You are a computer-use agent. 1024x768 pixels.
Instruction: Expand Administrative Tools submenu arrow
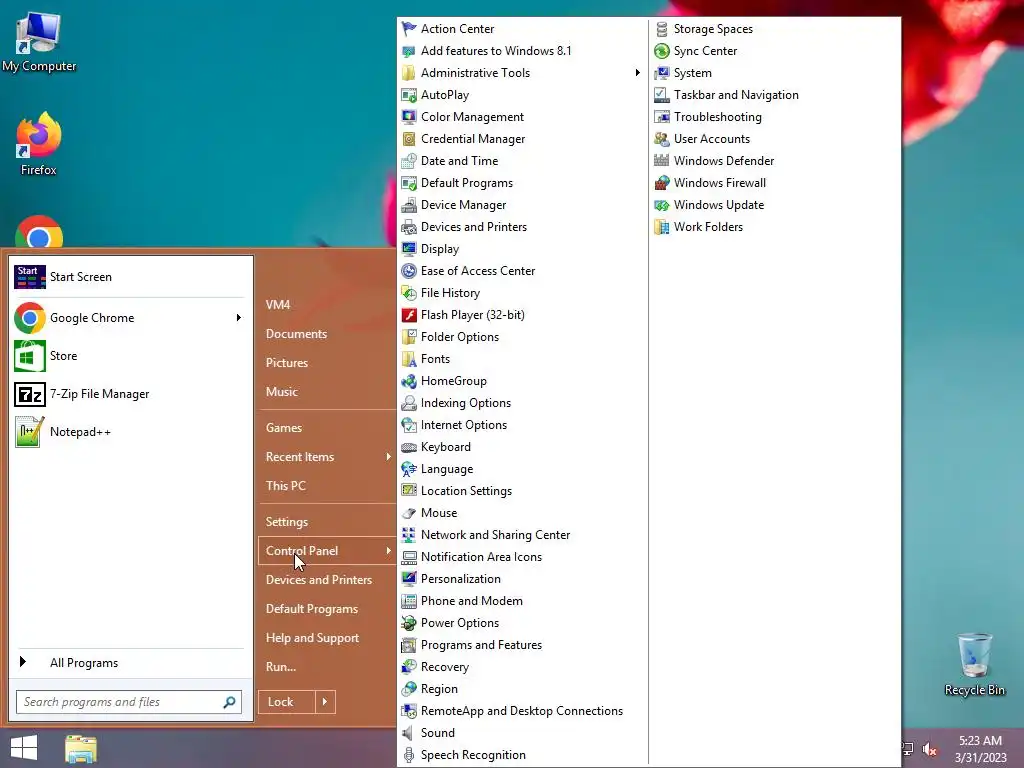637,72
